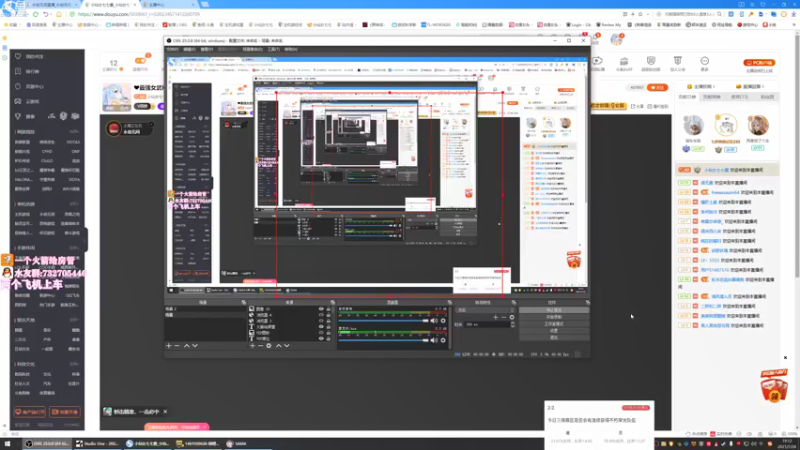Viewport: 800px width, 450px height.
Task: Open the Edit menu in OBS
Action: pos(189,49)
